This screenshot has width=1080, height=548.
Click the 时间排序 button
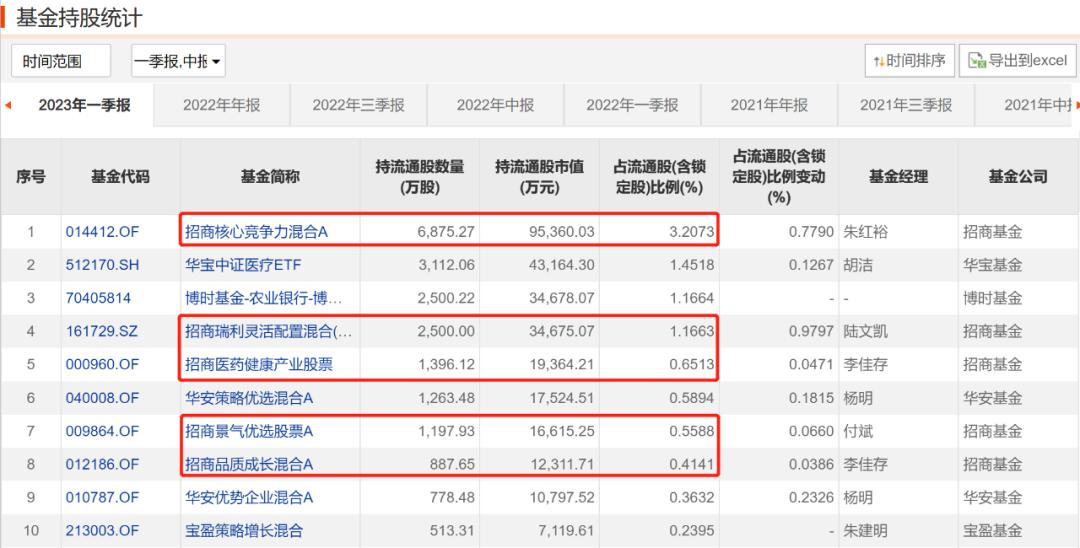point(910,61)
